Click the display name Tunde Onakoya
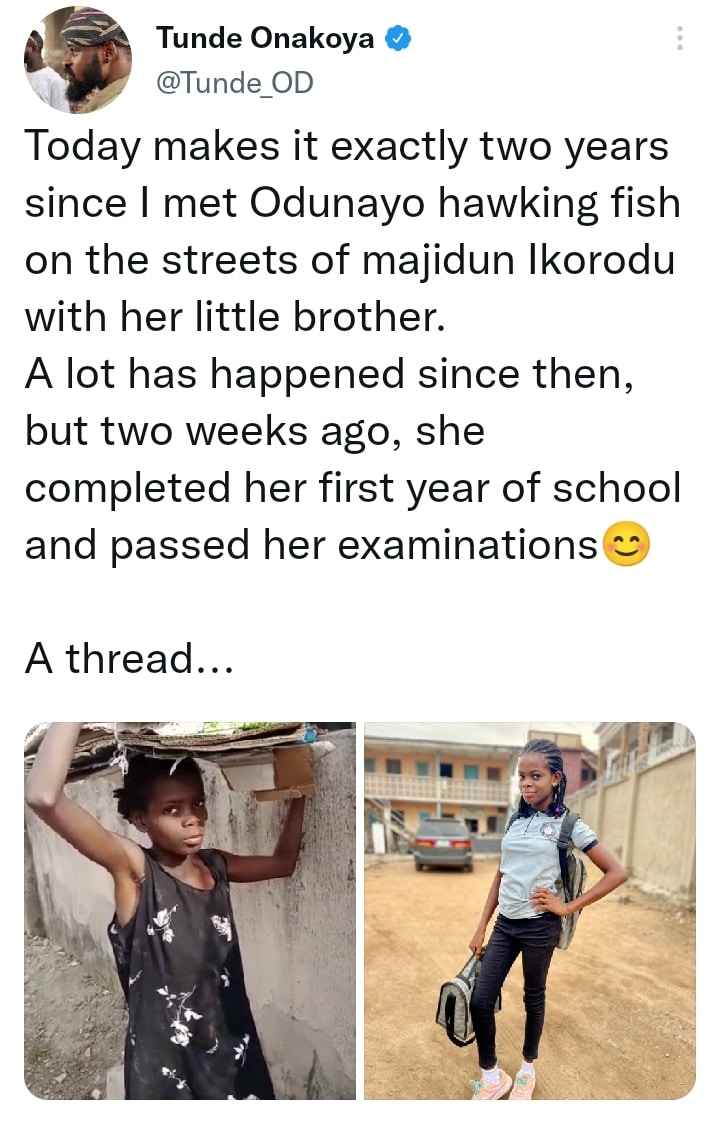 pyautogui.click(x=265, y=39)
